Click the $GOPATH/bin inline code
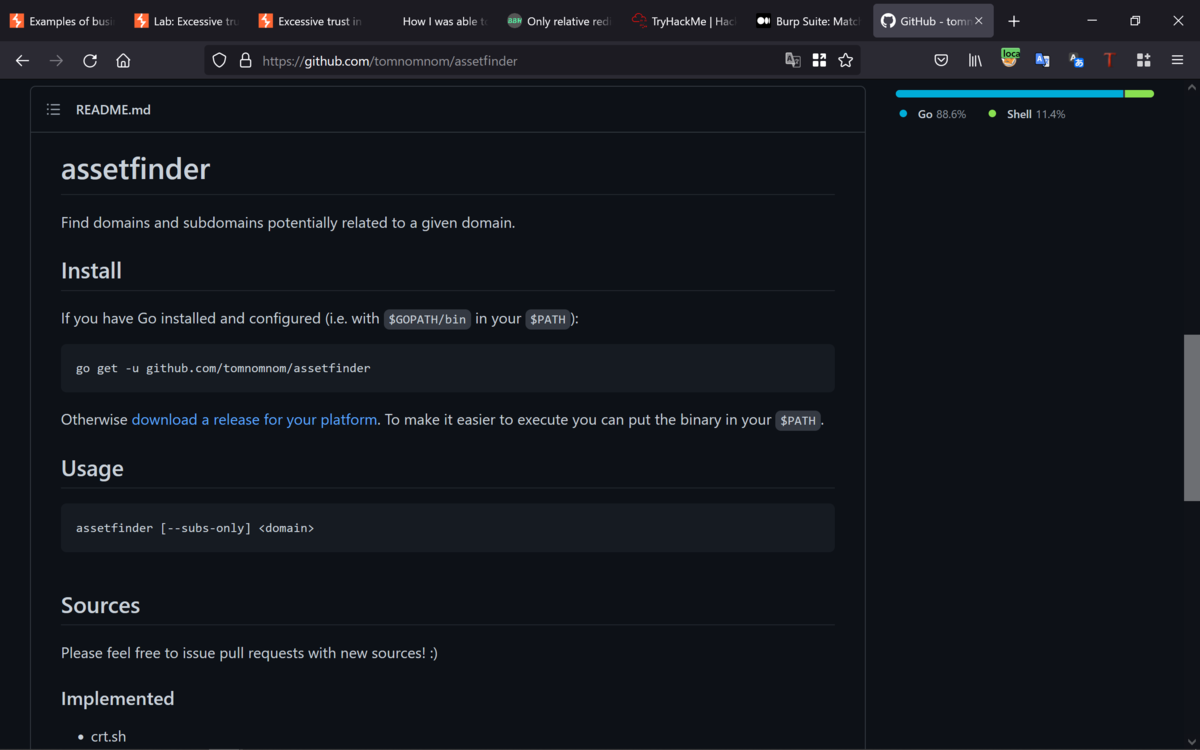 point(427,319)
